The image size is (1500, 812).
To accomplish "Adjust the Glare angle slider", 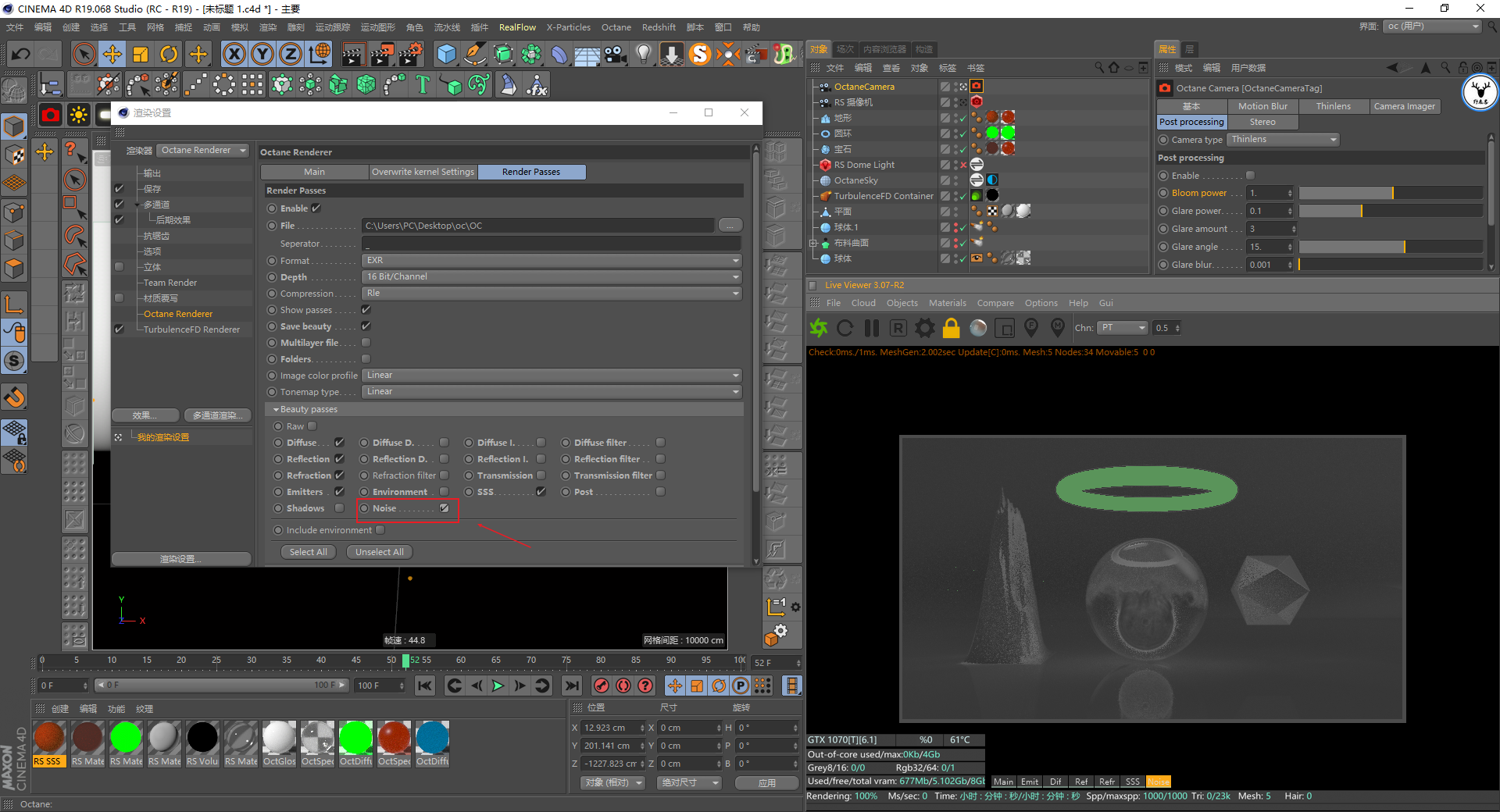I will click(x=1391, y=247).
